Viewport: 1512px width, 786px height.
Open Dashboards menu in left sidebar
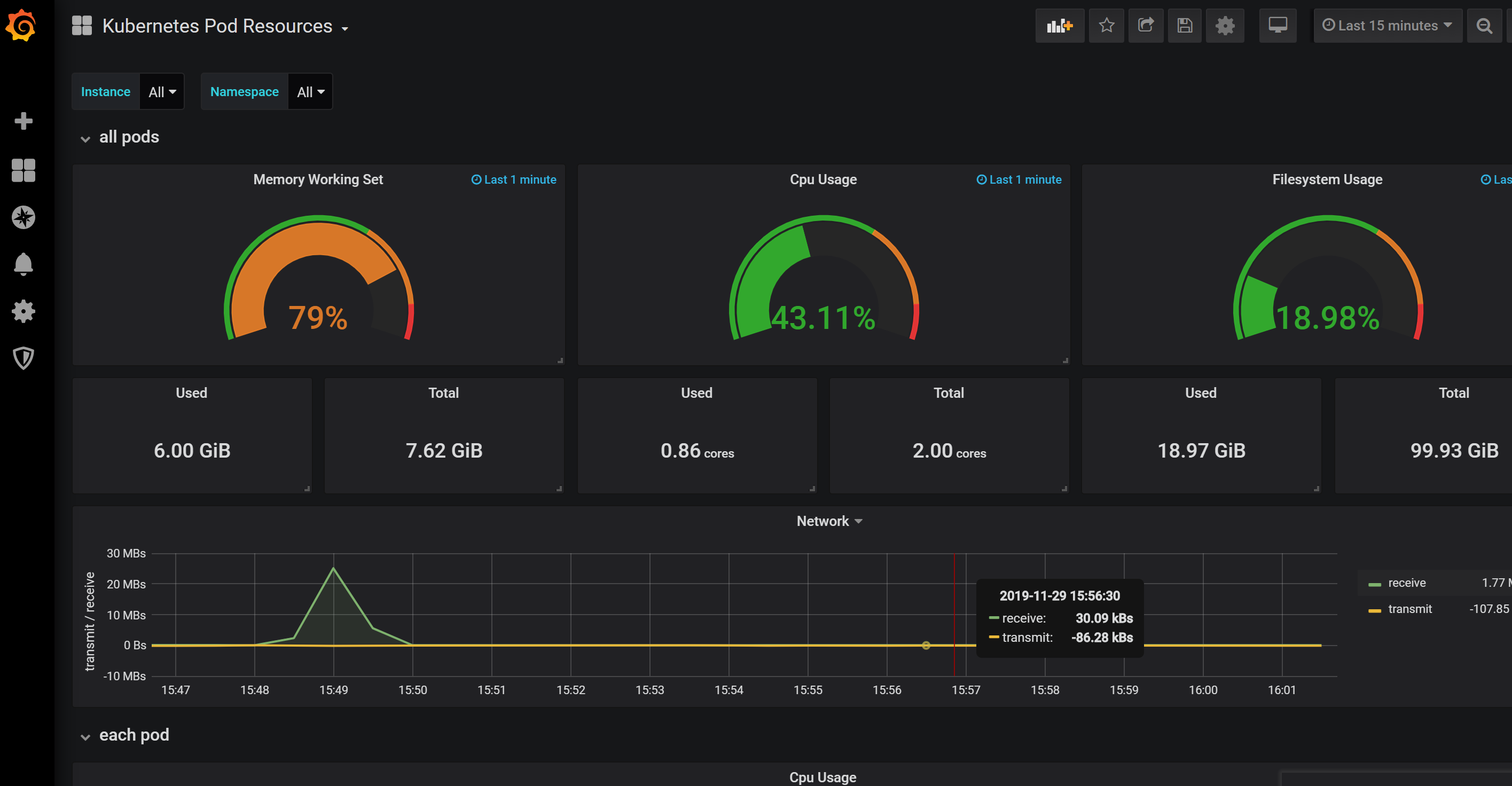[23, 170]
